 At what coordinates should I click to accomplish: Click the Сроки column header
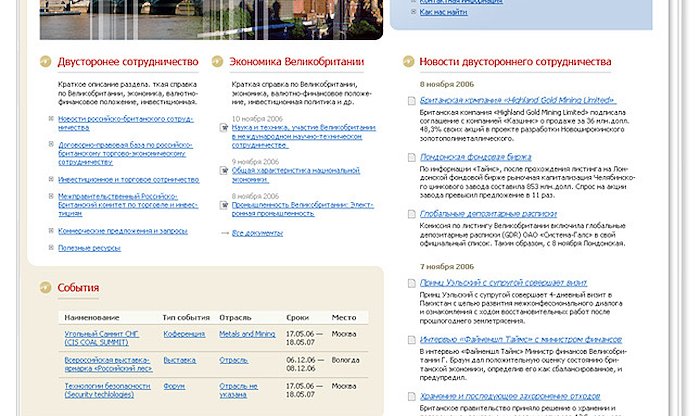297,317
